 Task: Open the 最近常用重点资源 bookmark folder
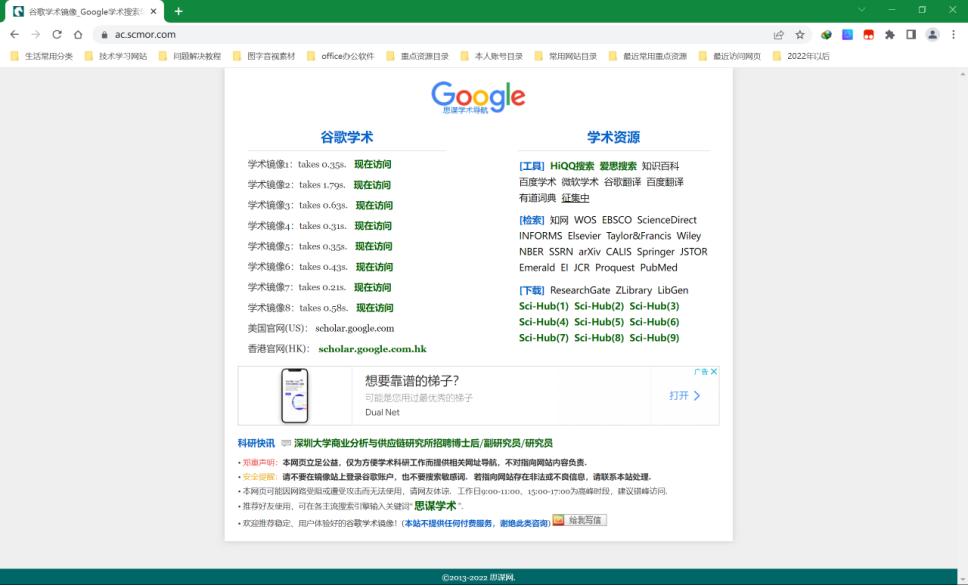pyautogui.click(x=648, y=56)
